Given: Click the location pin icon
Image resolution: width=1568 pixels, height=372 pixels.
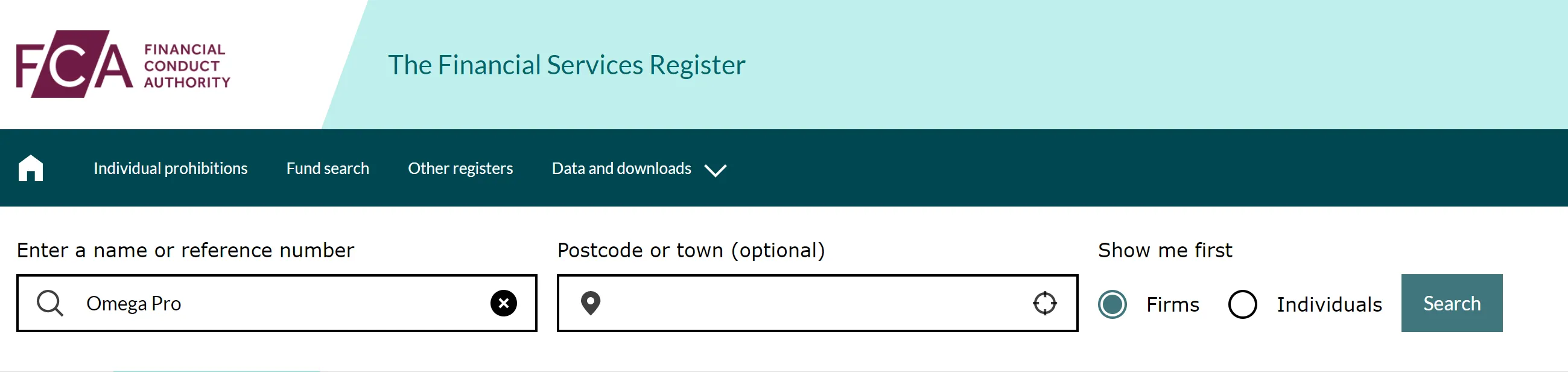Looking at the screenshot, I should pyautogui.click(x=591, y=303).
